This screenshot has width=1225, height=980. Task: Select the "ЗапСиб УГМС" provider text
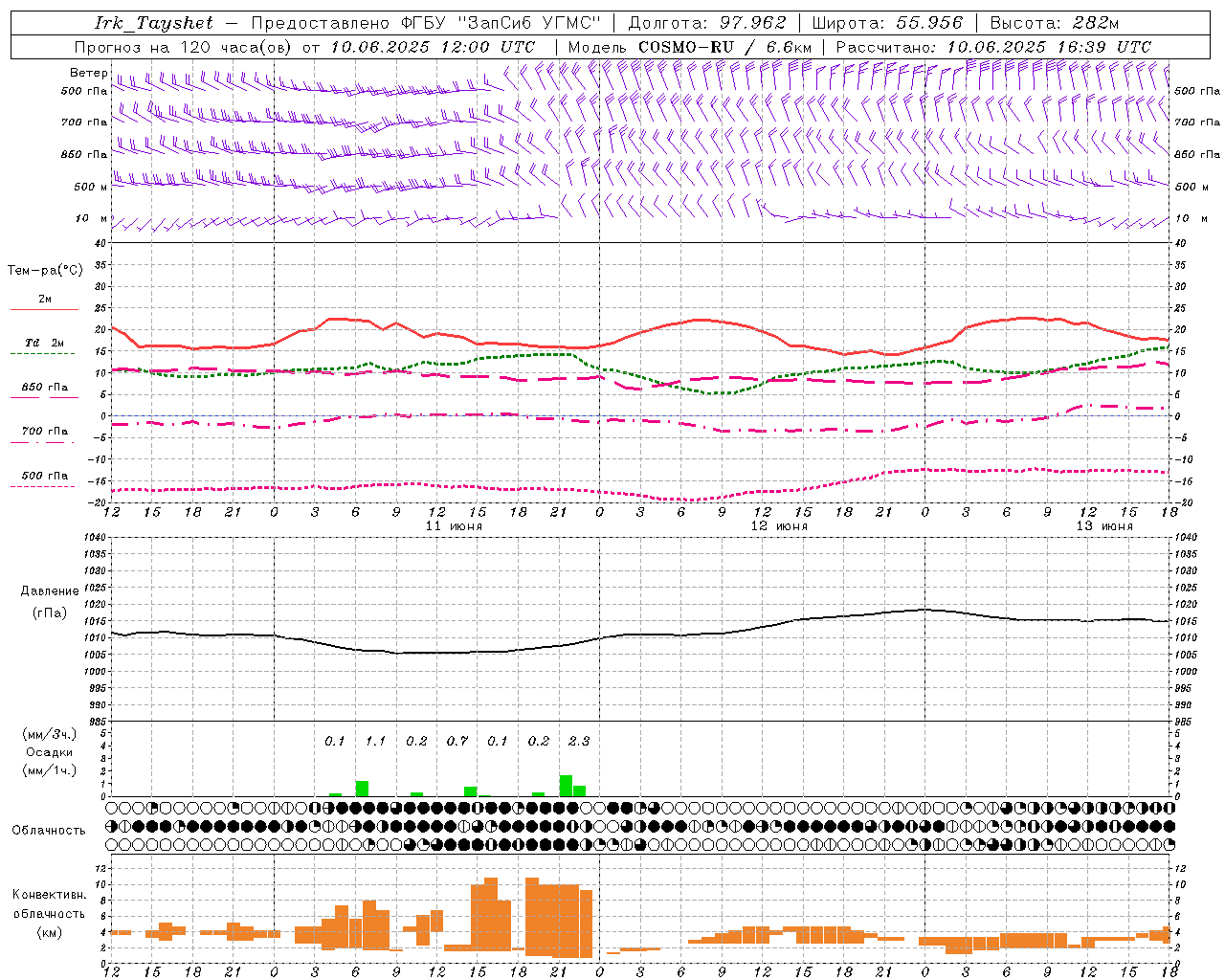tap(528, 23)
